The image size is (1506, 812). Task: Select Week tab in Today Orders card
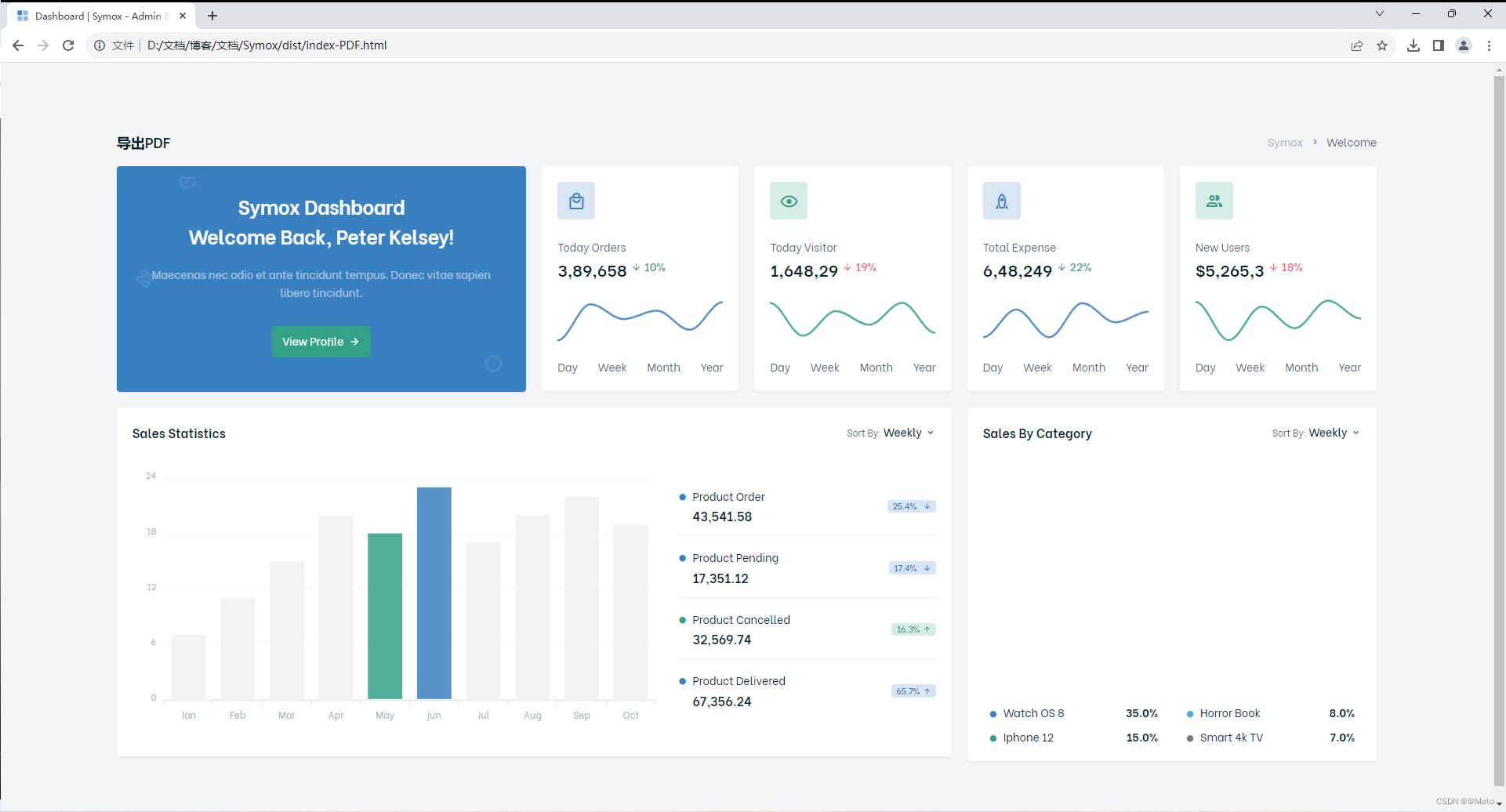pyautogui.click(x=612, y=368)
